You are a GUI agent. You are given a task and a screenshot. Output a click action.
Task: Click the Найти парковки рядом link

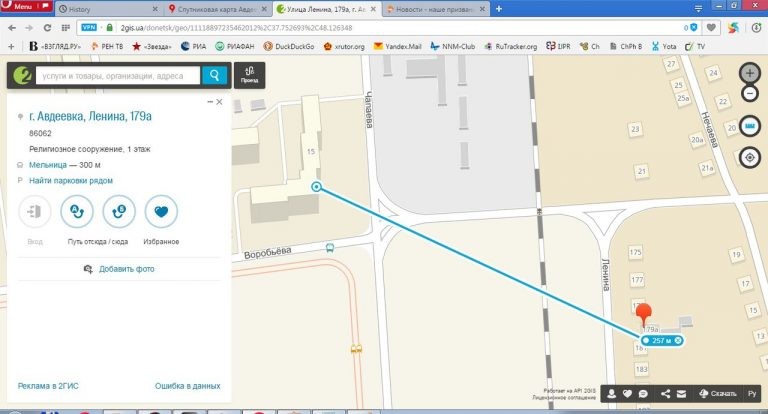pos(70,180)
